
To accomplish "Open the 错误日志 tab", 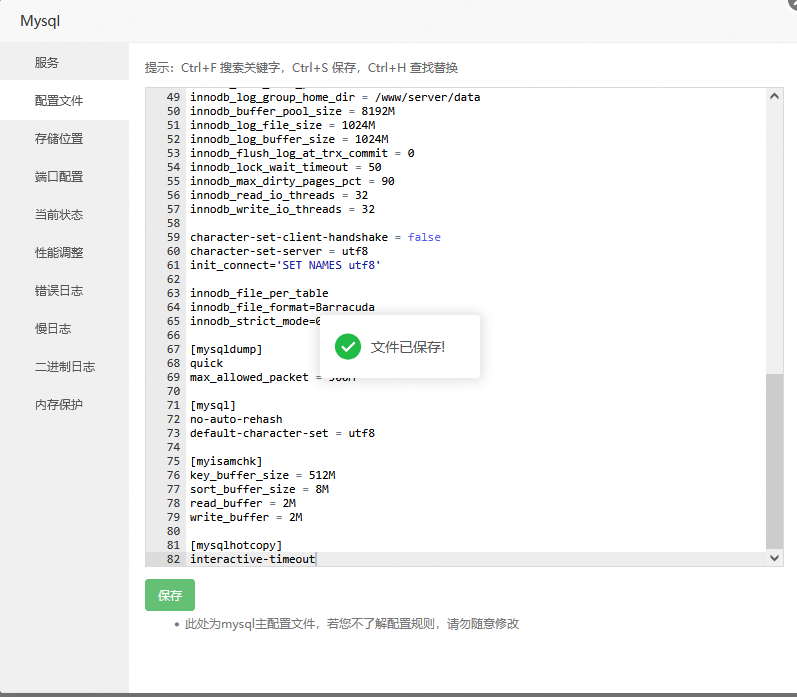I will pyautogui.click(x=58, y=291).
